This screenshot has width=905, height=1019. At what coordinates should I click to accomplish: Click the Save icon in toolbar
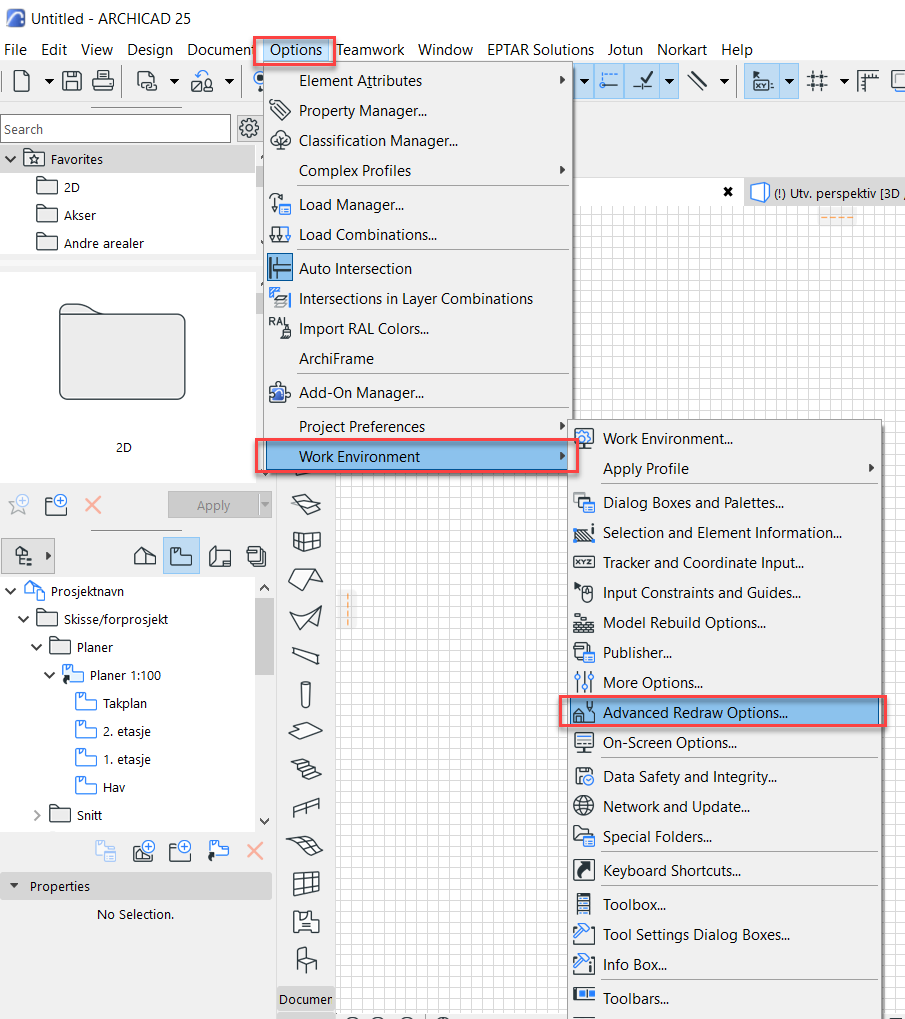coord(72,81)
